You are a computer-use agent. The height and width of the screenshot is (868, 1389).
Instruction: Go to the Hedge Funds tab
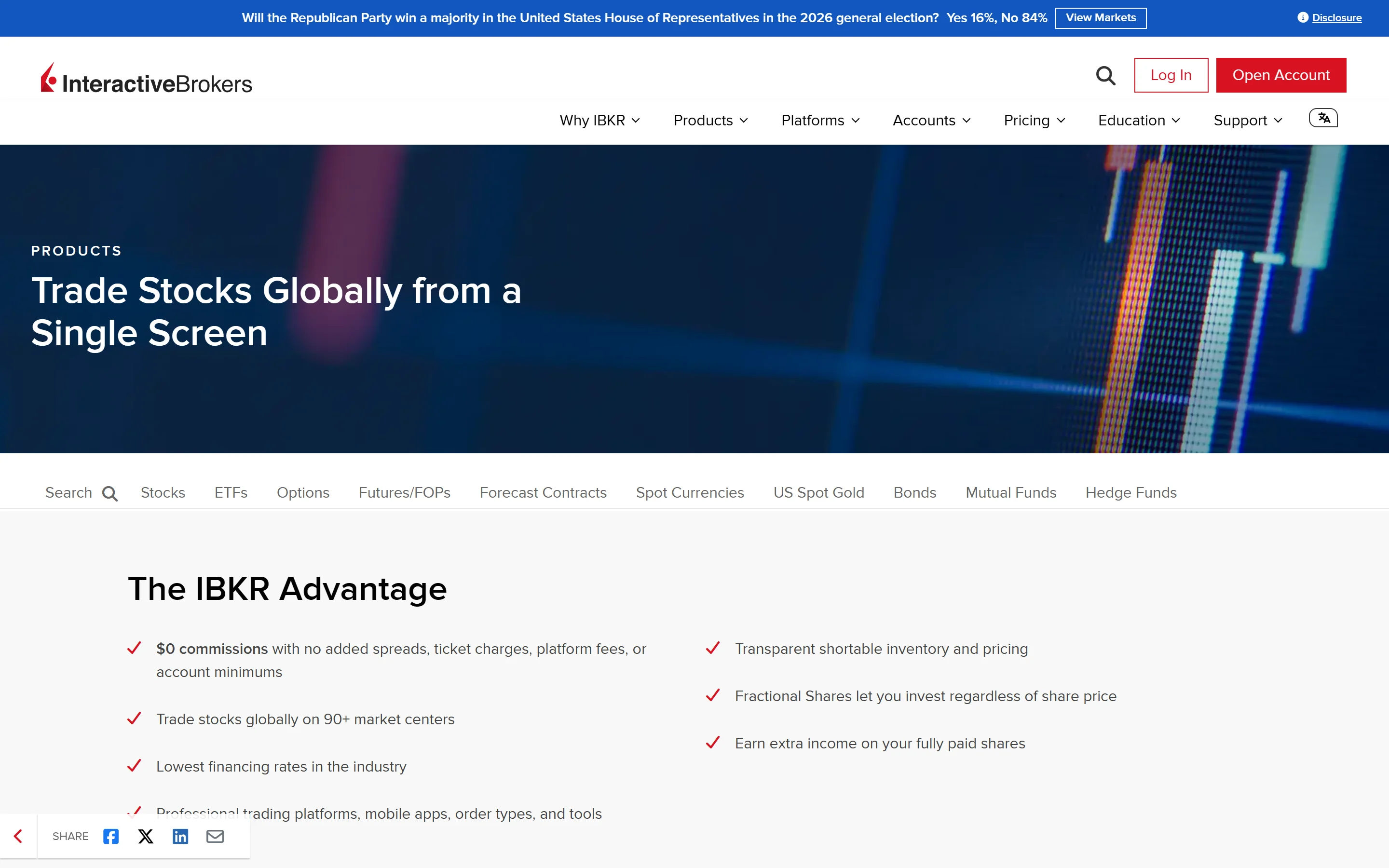(1130, 492)
